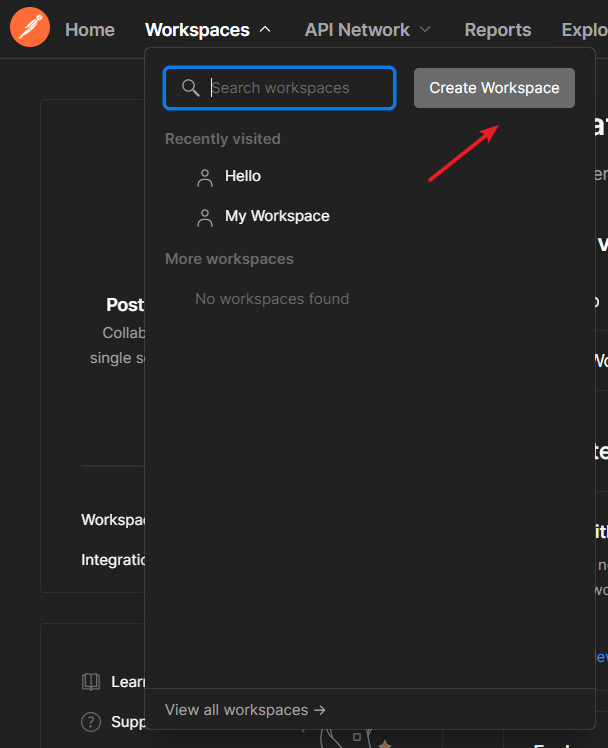
Task: Open the Explore menu item
Action: pyautogui.click(x=585, y=30)
